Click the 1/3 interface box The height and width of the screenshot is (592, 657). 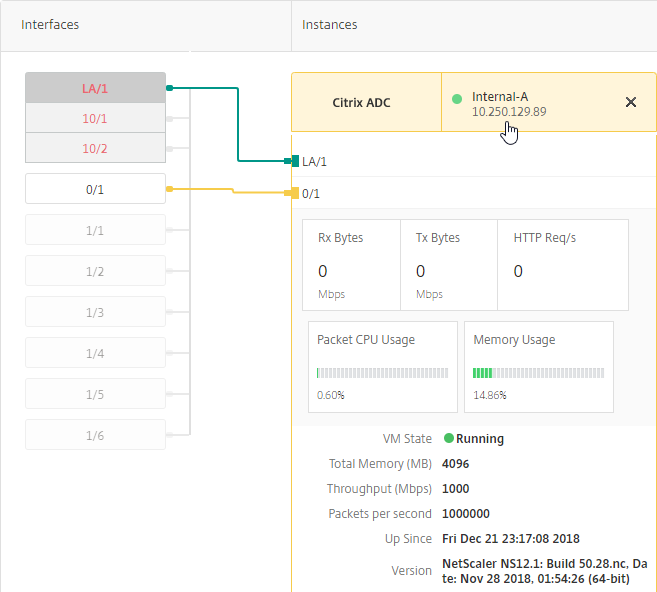[x=95, y=312]
